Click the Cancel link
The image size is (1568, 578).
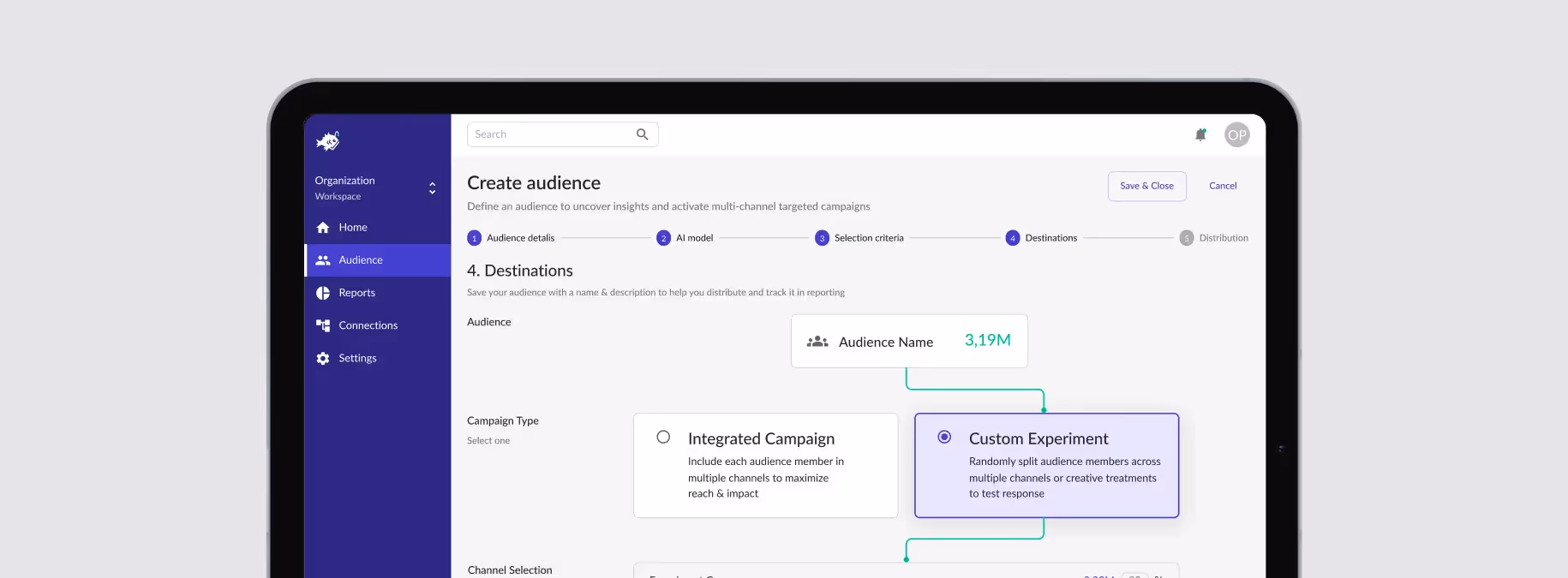pyautogui.click(x=1223, y=186)
